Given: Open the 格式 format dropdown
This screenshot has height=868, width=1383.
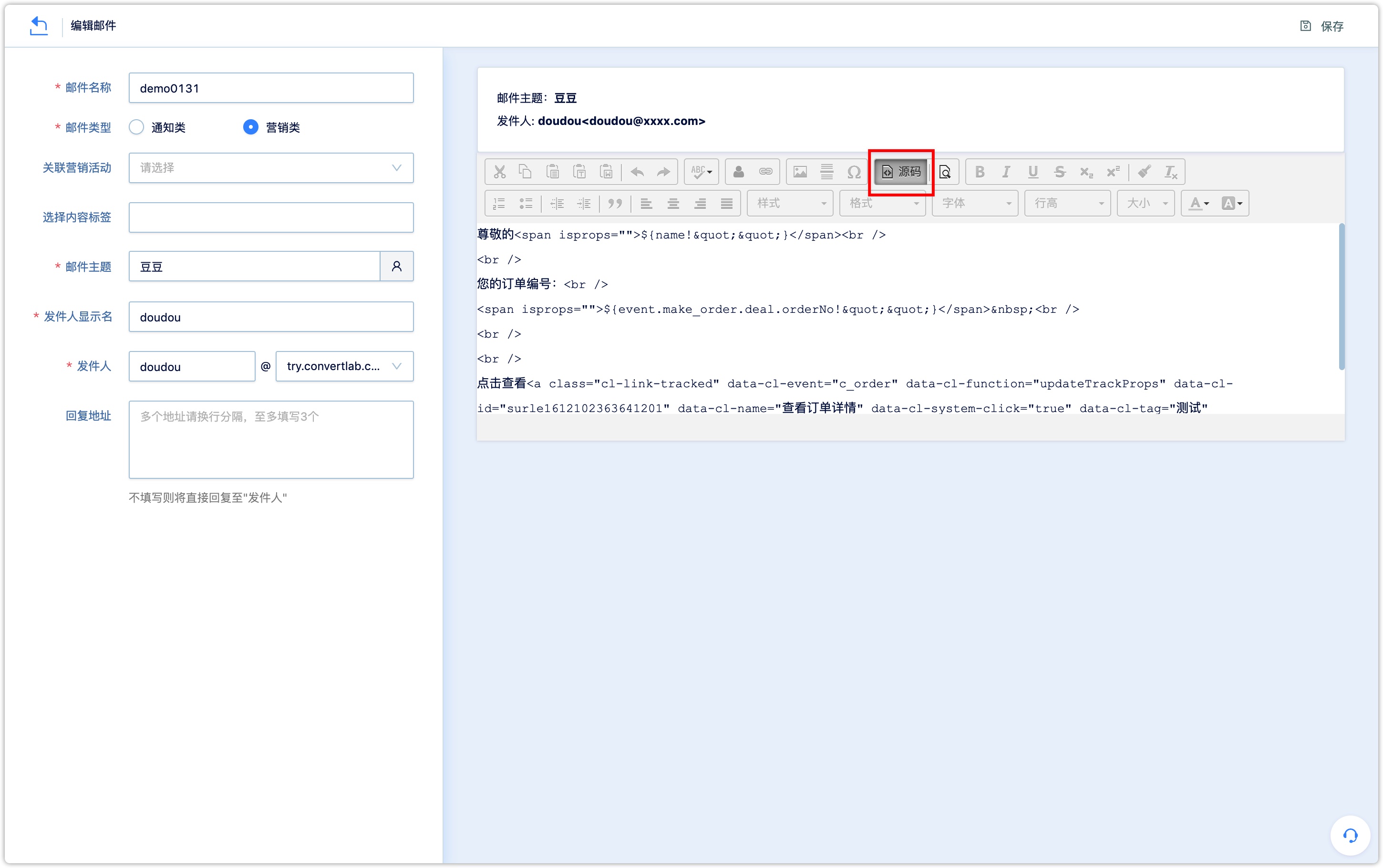Looking at the screenshot, I should coord(883,203).
